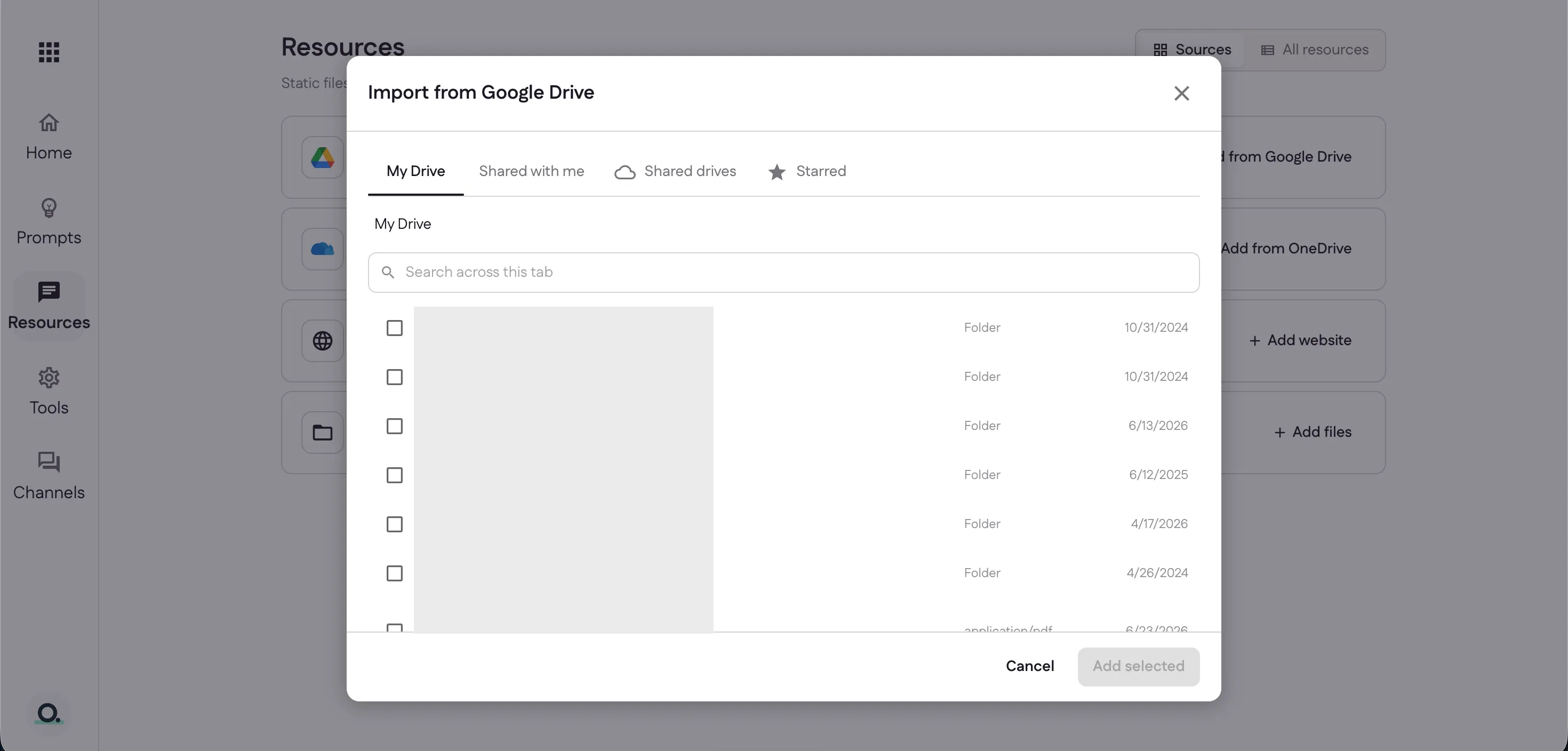The height and width of the screenshot is (751, 1568).
Task: Click the Cancel button
Action: coord(1030,666)
